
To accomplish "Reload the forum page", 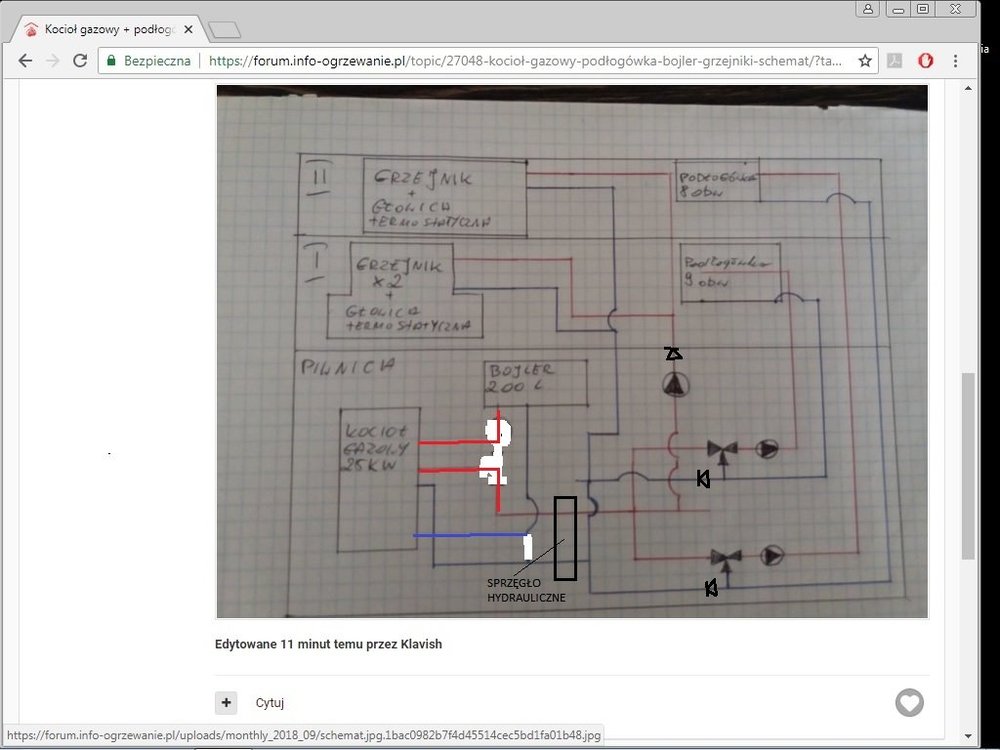I will [80, 61].
